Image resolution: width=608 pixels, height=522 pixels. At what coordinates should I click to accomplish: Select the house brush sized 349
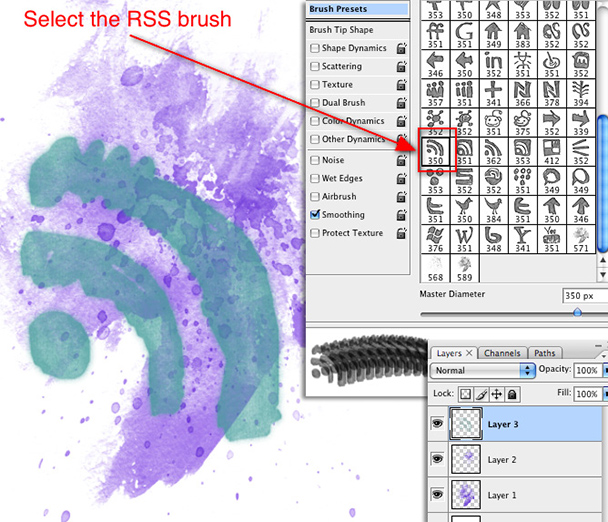[x=493, y=35]
